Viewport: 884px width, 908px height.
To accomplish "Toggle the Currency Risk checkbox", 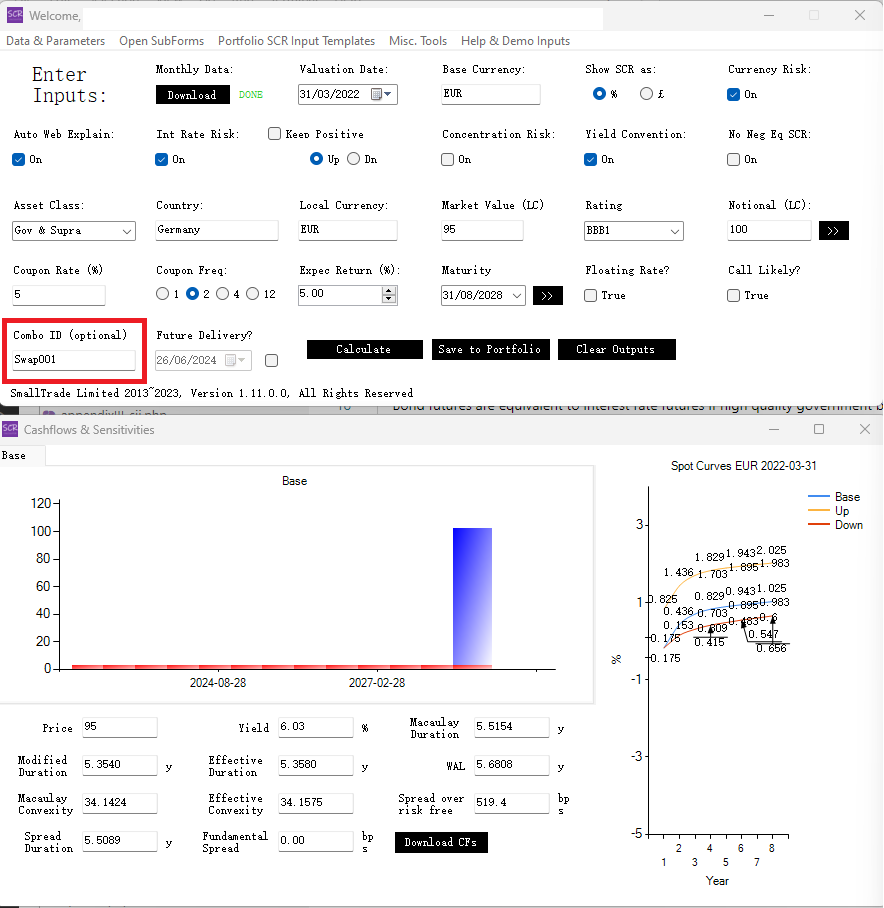I will pyautogui.click(x=734, y=95).
